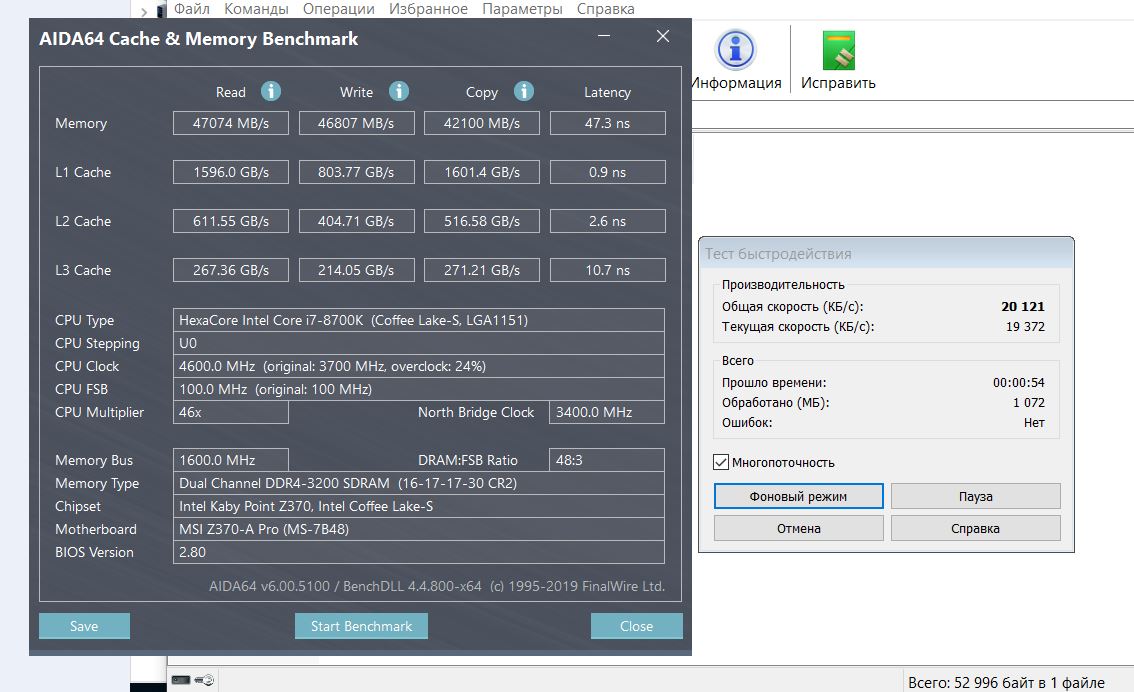Viewport: 1134px width, 692px height.
Task: Click total speed value 20 121
Action: (1023, 307)
